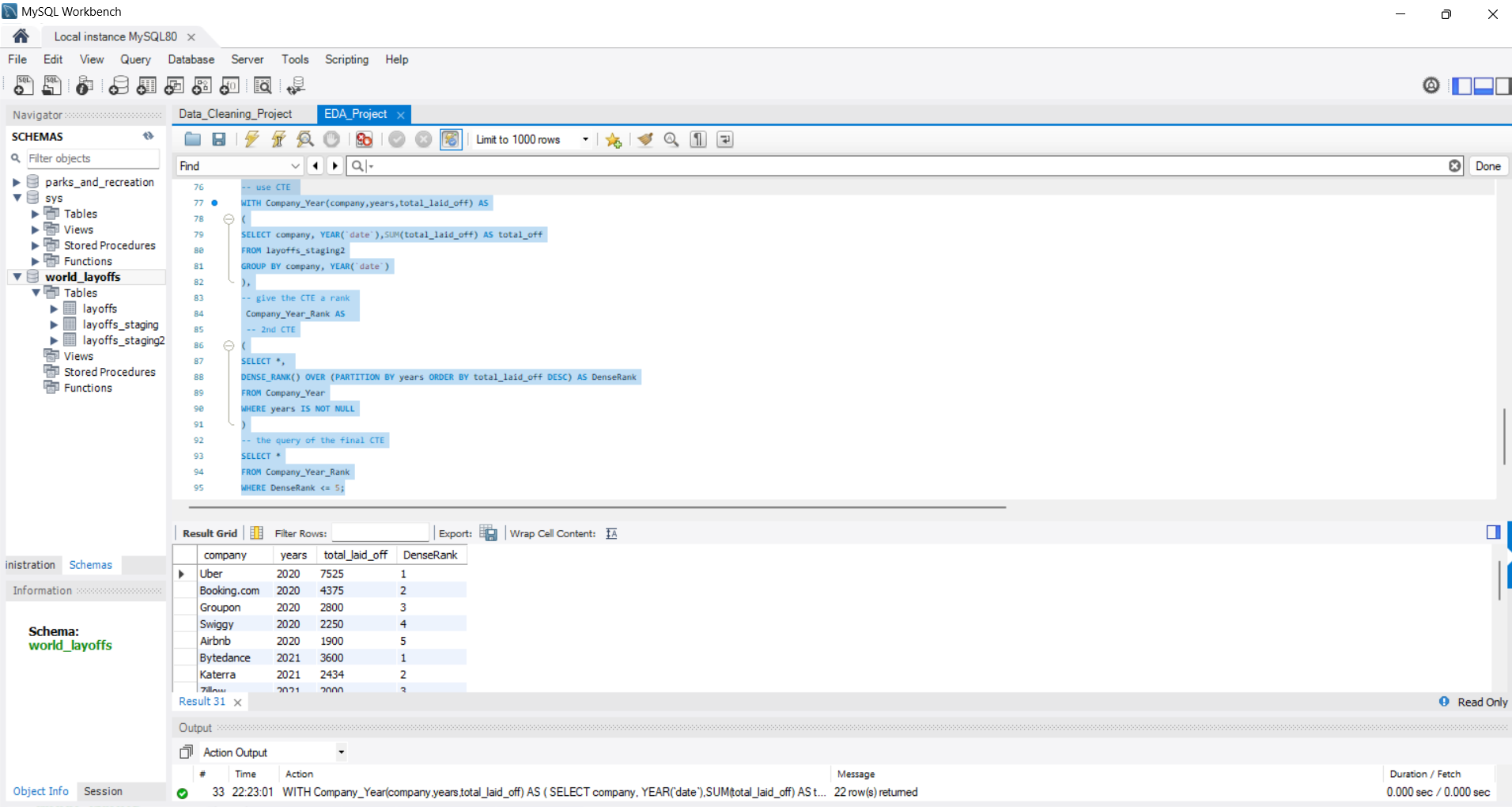This screenshot has width=1512, height=807.
Task: Focus the Filter Rows field
Action: tap(380, 533)
